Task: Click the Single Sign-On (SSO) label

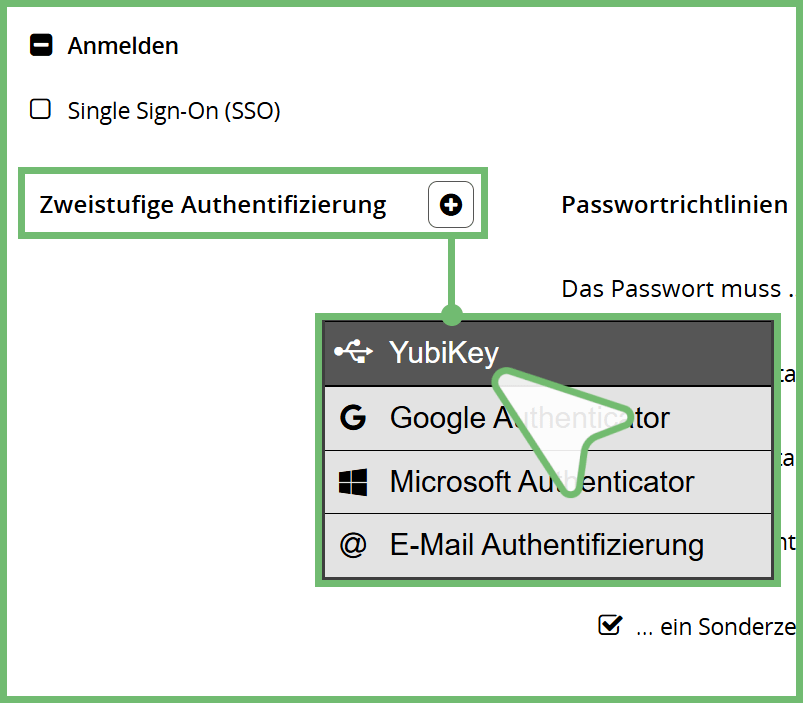Action: click(x=173, y=110)
